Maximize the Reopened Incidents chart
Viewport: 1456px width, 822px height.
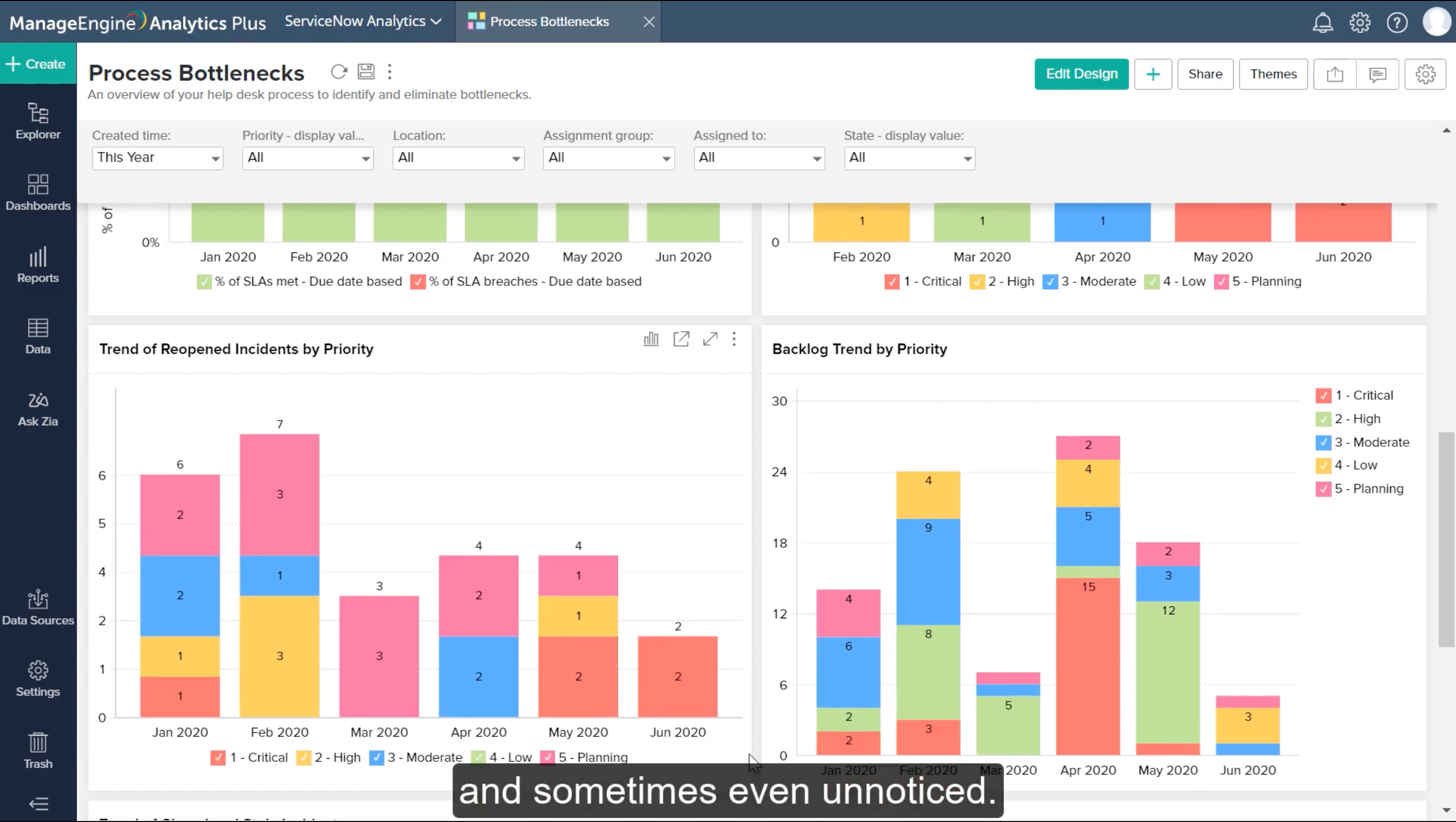click(710, 339)
